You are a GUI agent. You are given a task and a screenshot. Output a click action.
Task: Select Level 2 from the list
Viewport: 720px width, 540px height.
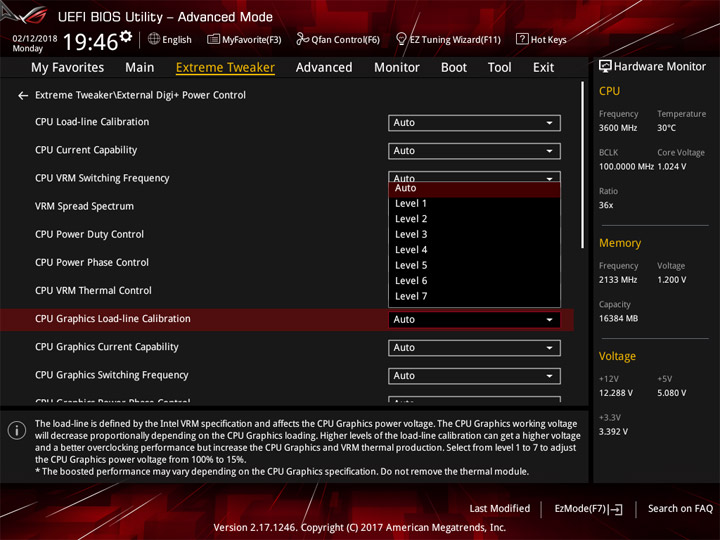pyautogui.click(x=474, y=219)
